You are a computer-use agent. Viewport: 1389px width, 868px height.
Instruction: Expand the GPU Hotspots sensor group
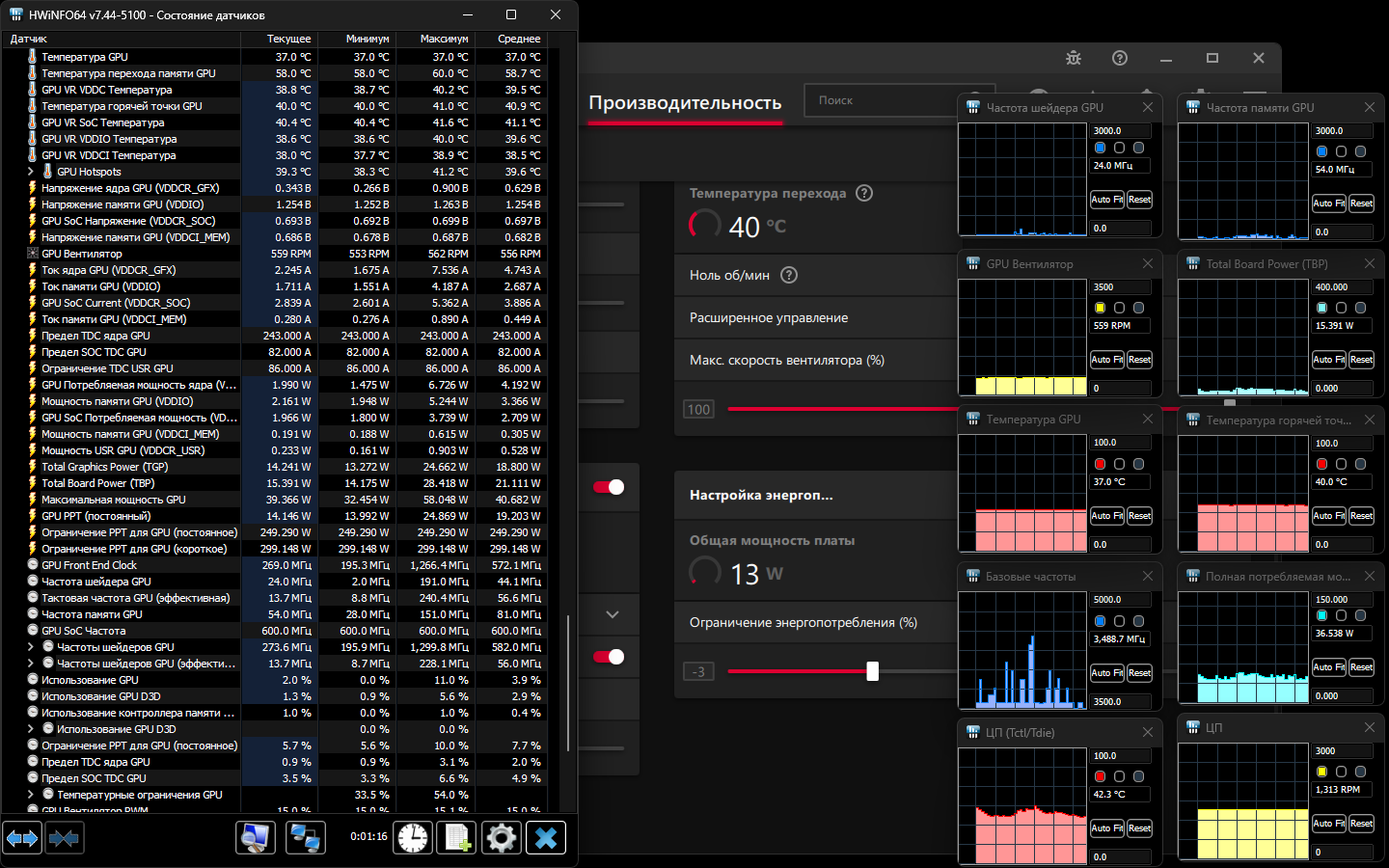pos(31,172)
